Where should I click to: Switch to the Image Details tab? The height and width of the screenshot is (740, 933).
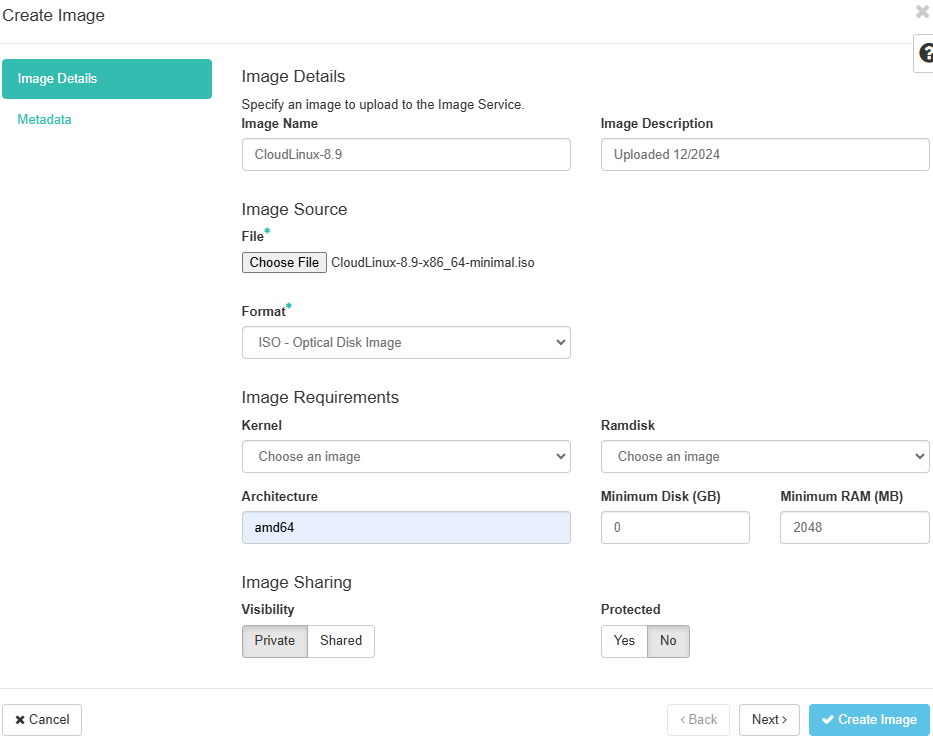[107, 79]
